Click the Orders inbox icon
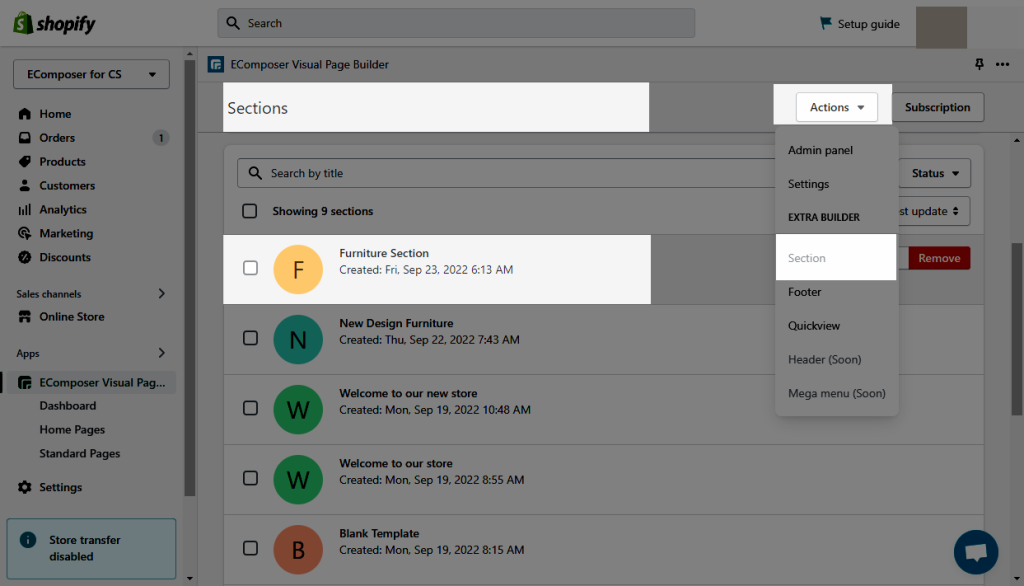 pos(25,138)
